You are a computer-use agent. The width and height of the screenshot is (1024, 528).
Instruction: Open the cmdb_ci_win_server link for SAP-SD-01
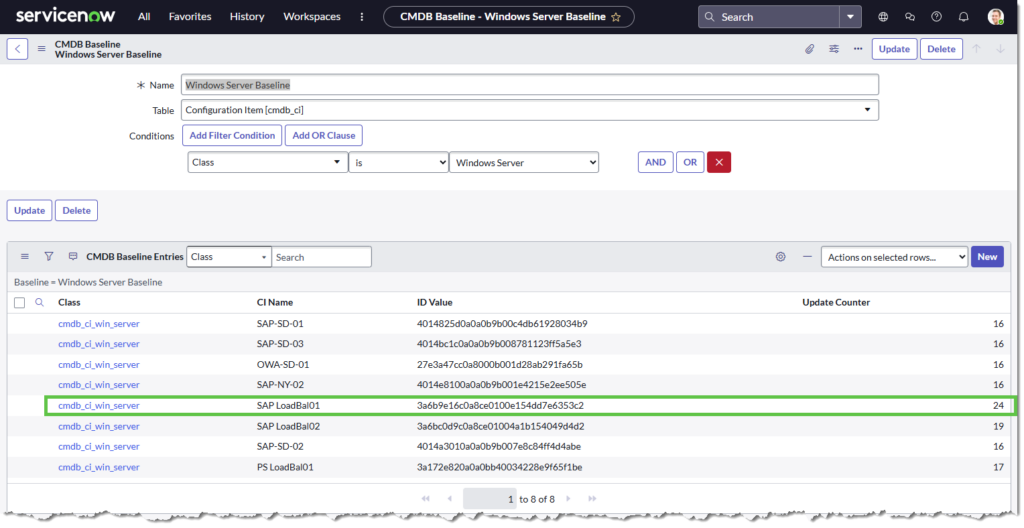click(99, 324)
